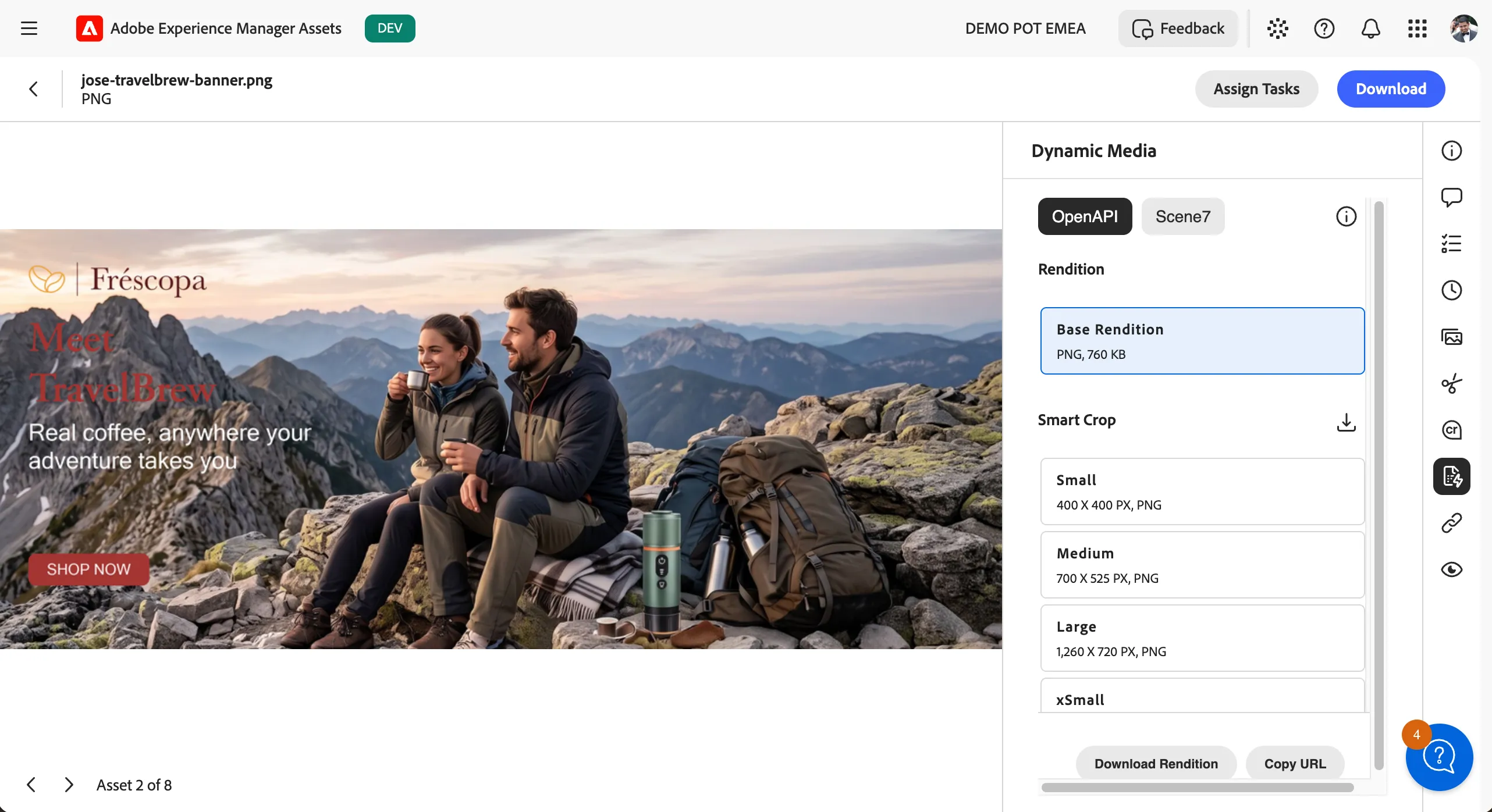Select the xSmall smart crop
This screenshot has height=812, width=1492.
tap(1202, 696)
